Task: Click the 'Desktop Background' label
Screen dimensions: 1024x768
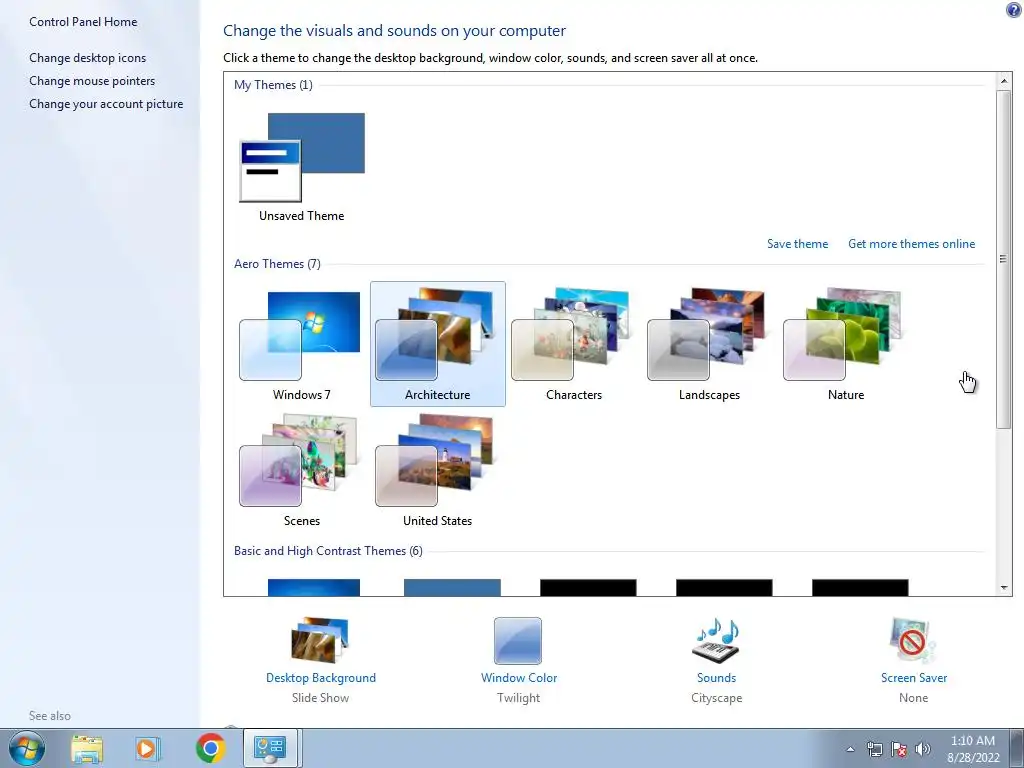Action: tap(321, 678)
